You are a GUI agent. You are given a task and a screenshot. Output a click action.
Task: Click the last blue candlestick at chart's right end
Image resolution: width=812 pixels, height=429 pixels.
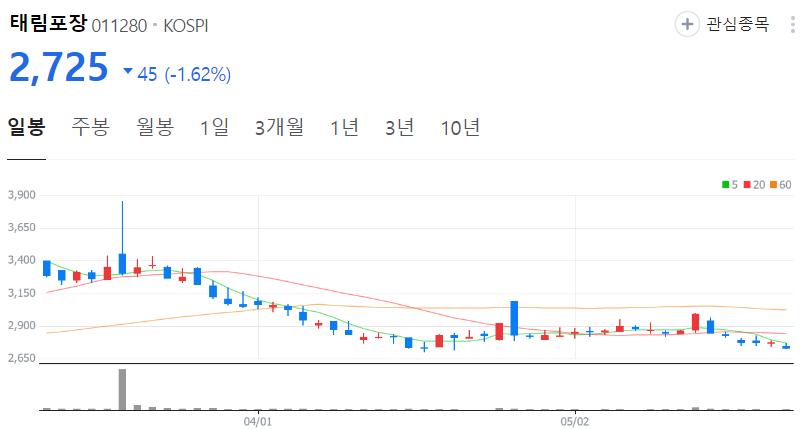[x=786, y=346]
